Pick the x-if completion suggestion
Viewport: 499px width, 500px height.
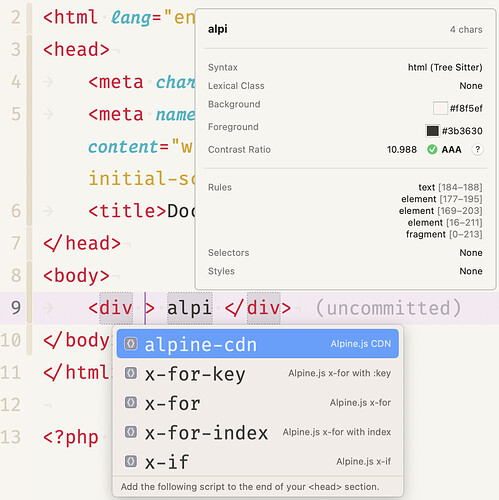click(258, 461)
